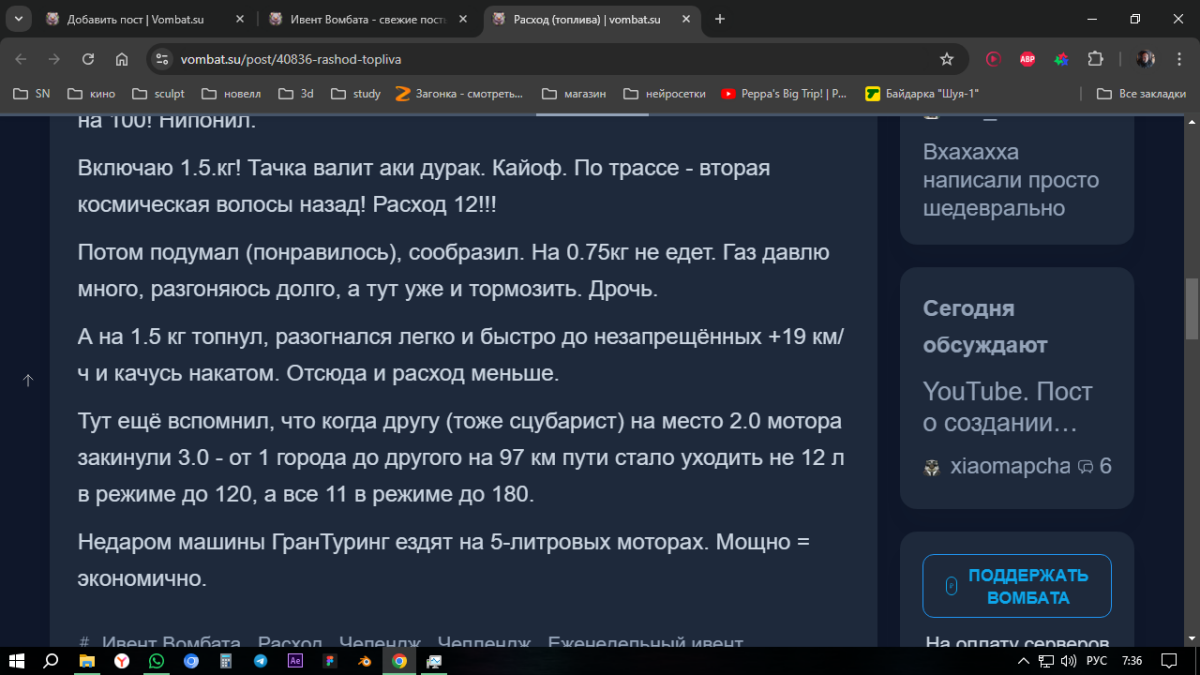Open the 'новелл' bookmarks folder

click(231, 94)
